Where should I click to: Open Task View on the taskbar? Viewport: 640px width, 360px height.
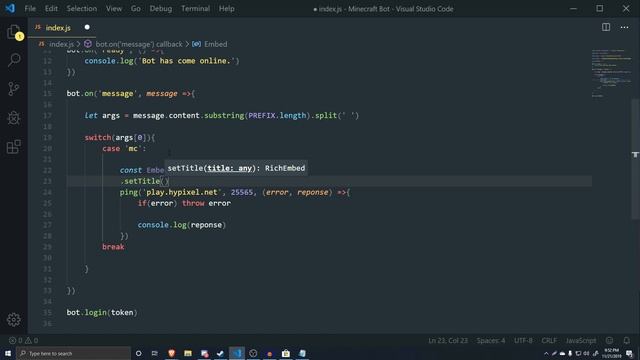155,353
